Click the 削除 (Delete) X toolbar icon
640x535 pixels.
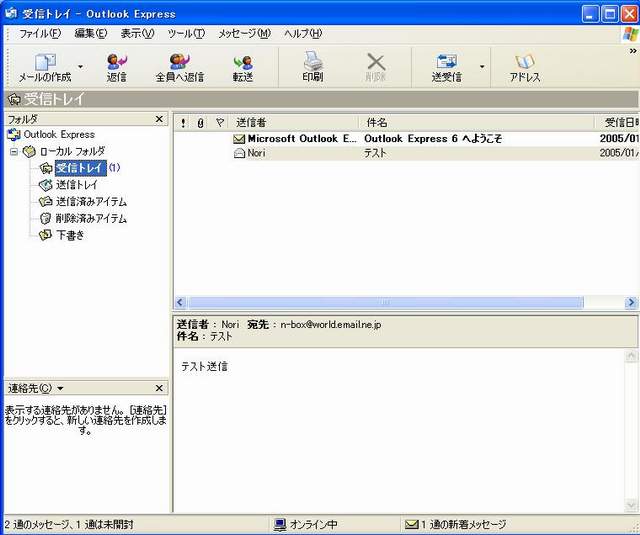pos(376,62)
